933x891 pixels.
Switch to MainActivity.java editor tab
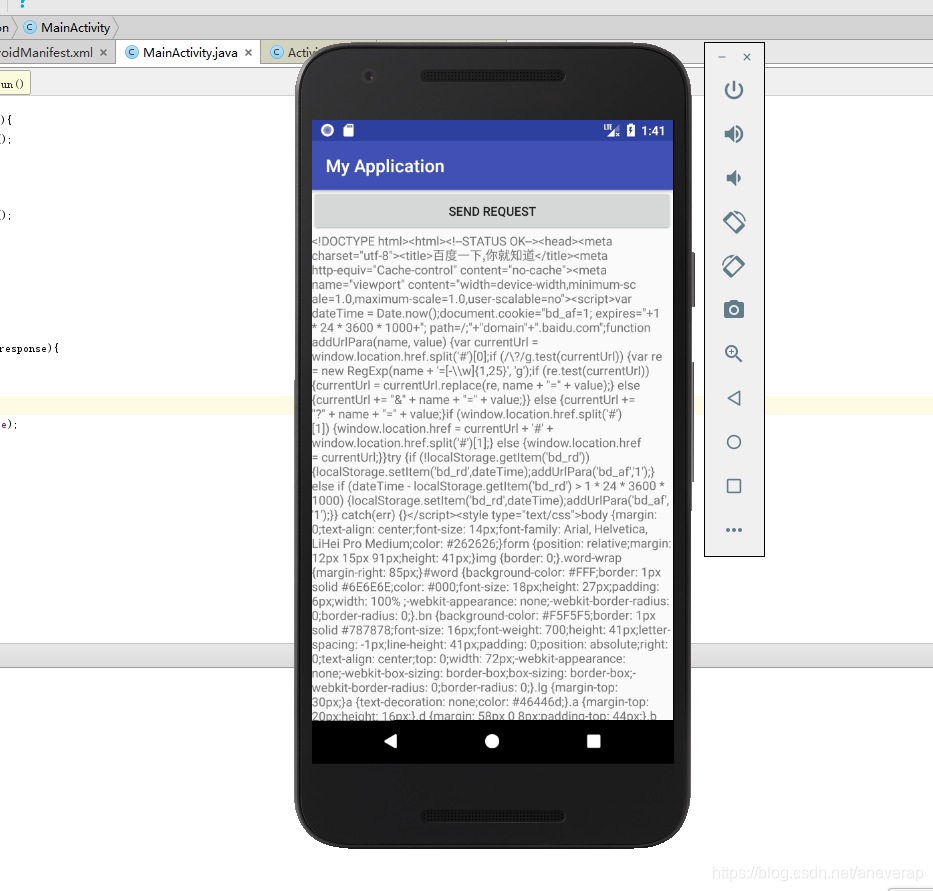pyautogui.click(x=190, y=52)
